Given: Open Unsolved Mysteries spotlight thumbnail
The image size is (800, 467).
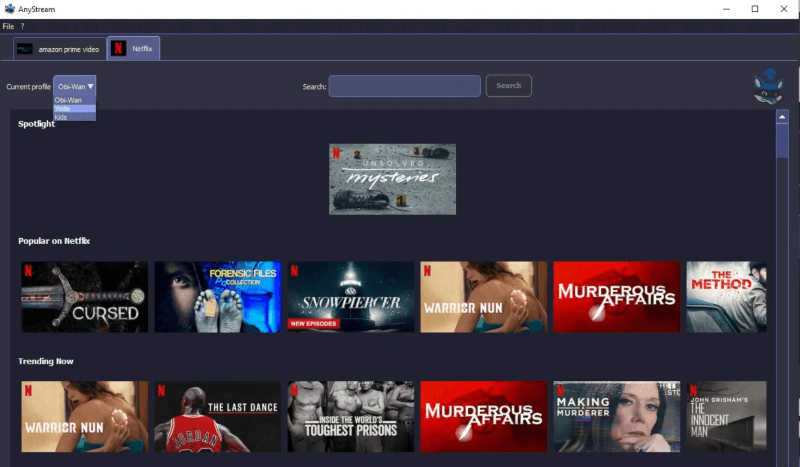Looking at the screenshot, I should click(392, 179).
